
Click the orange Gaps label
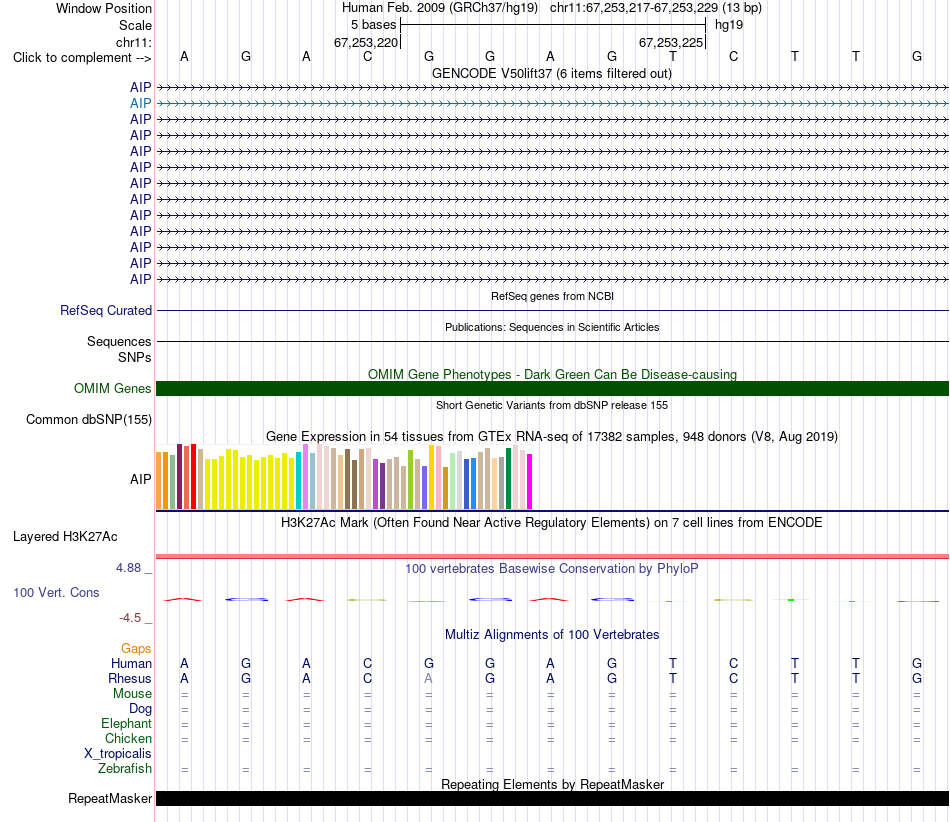point(136,649)
